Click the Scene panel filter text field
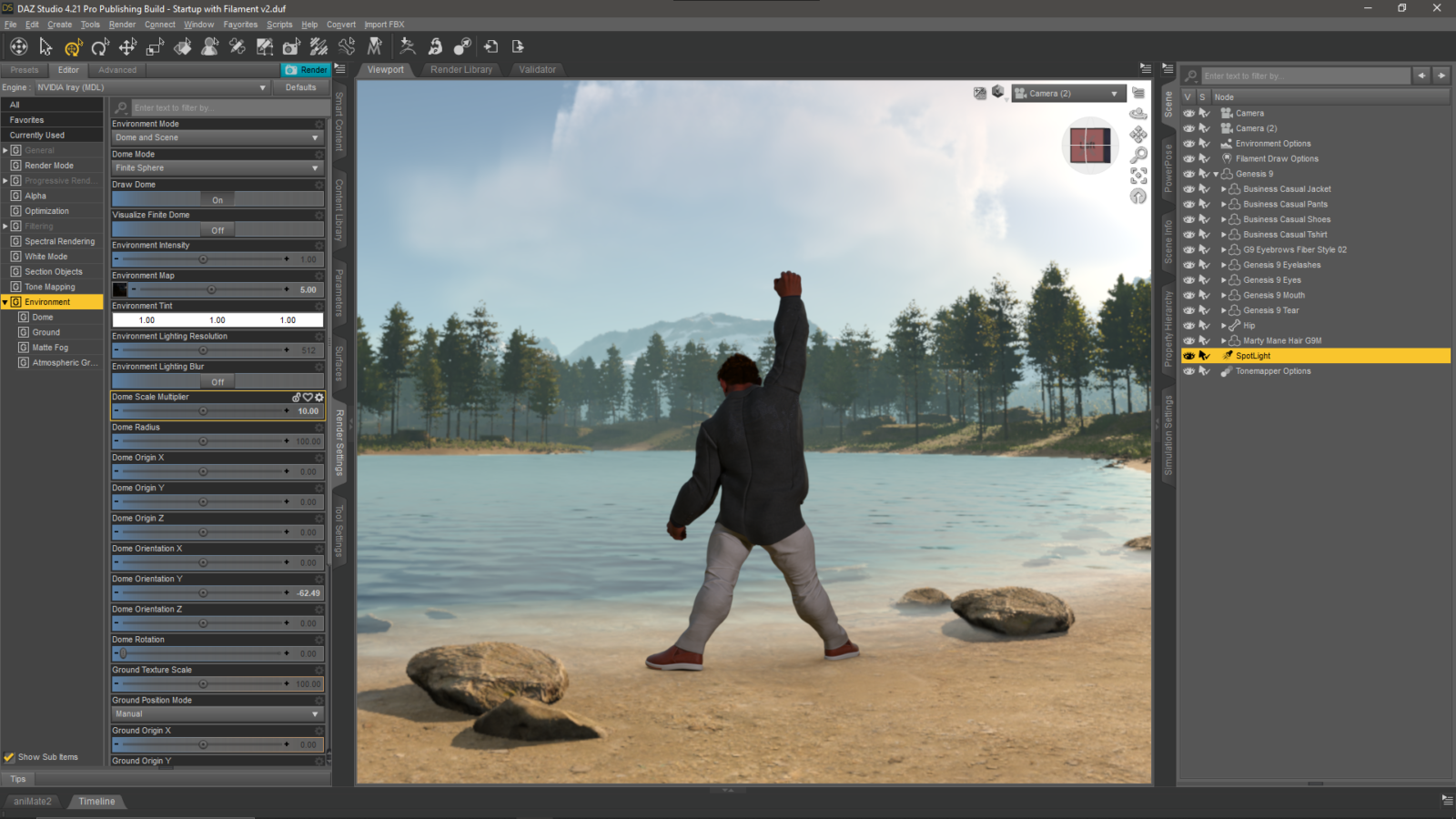 pyautogui.click(x=1301, y=76)
